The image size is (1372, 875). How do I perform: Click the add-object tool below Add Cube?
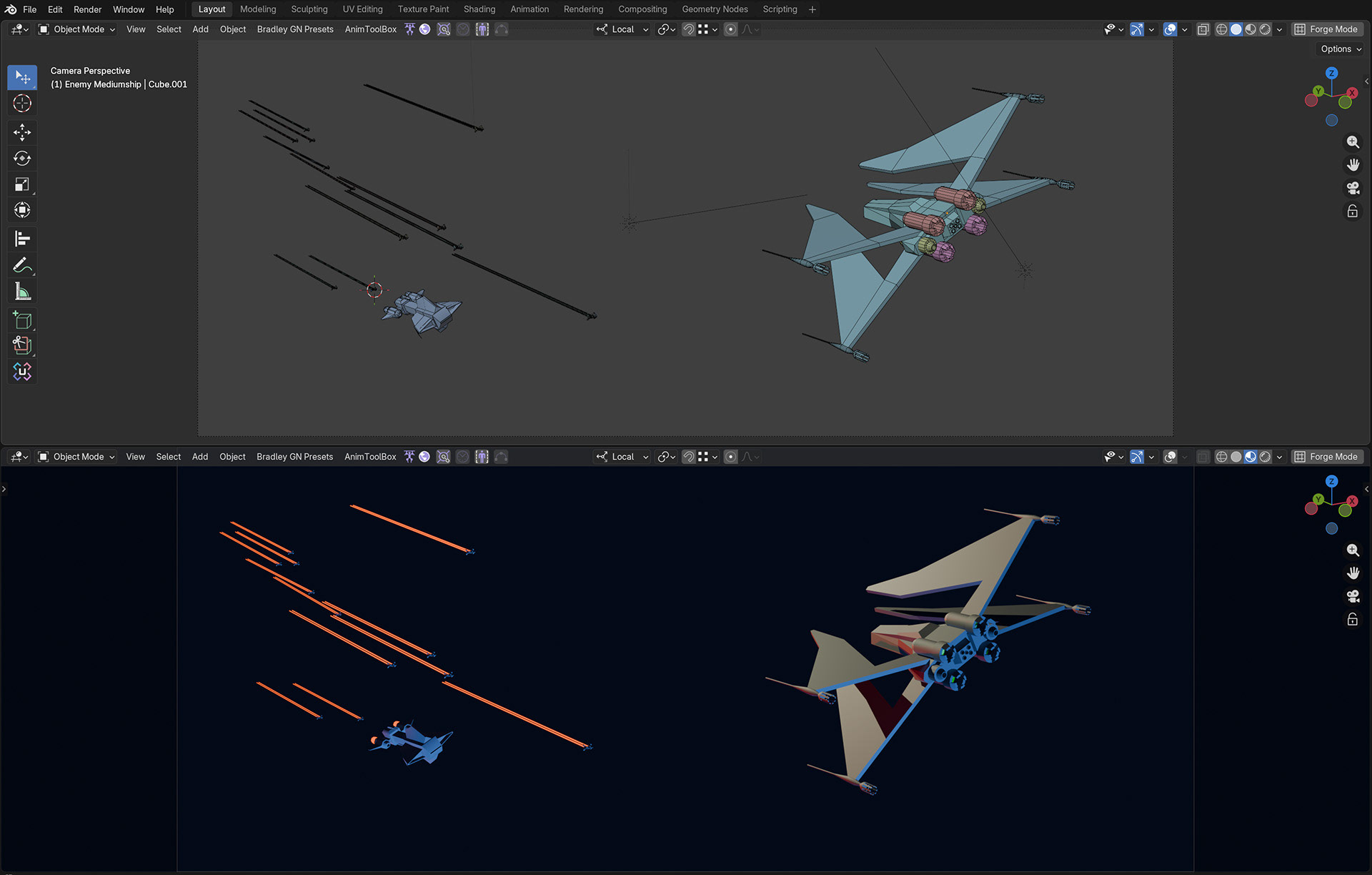pos(22,345)
